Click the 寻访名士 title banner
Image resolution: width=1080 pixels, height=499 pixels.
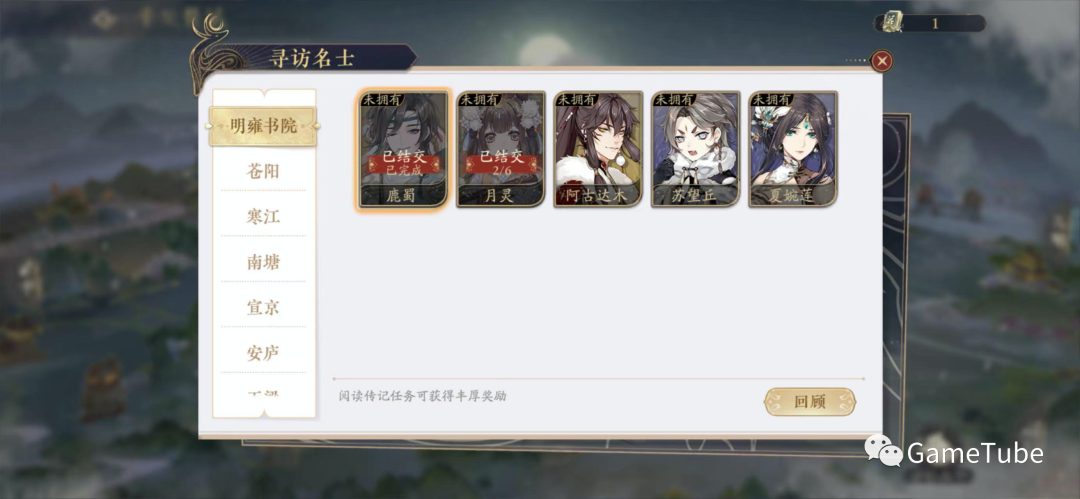pos(311,58)
